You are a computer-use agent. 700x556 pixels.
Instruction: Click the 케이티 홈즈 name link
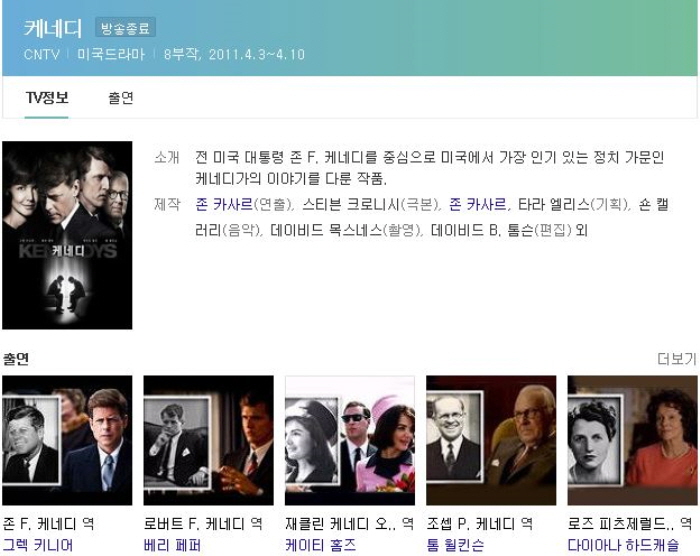tap(320, 545)
